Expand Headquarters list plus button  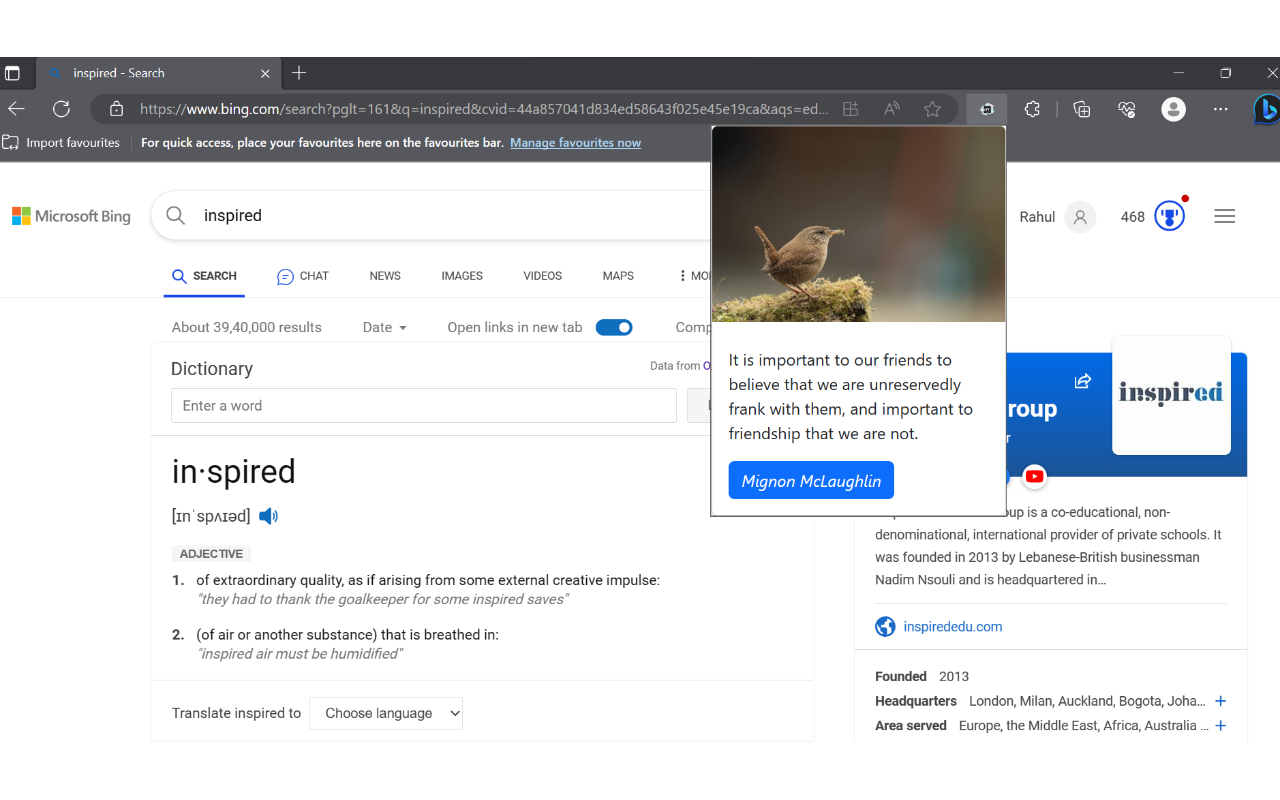click(1220, 701)
